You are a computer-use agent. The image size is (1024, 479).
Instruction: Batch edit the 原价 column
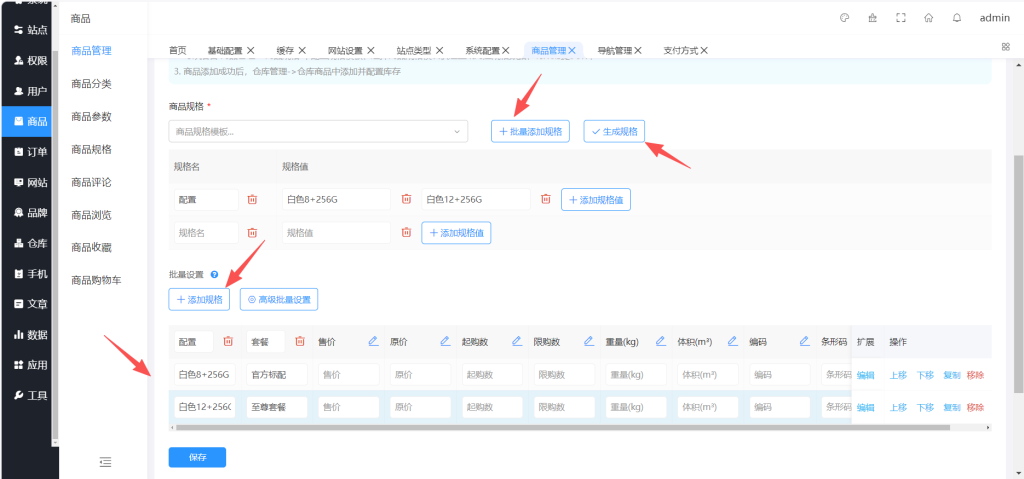pyautogui.click(x=445, y=341)
